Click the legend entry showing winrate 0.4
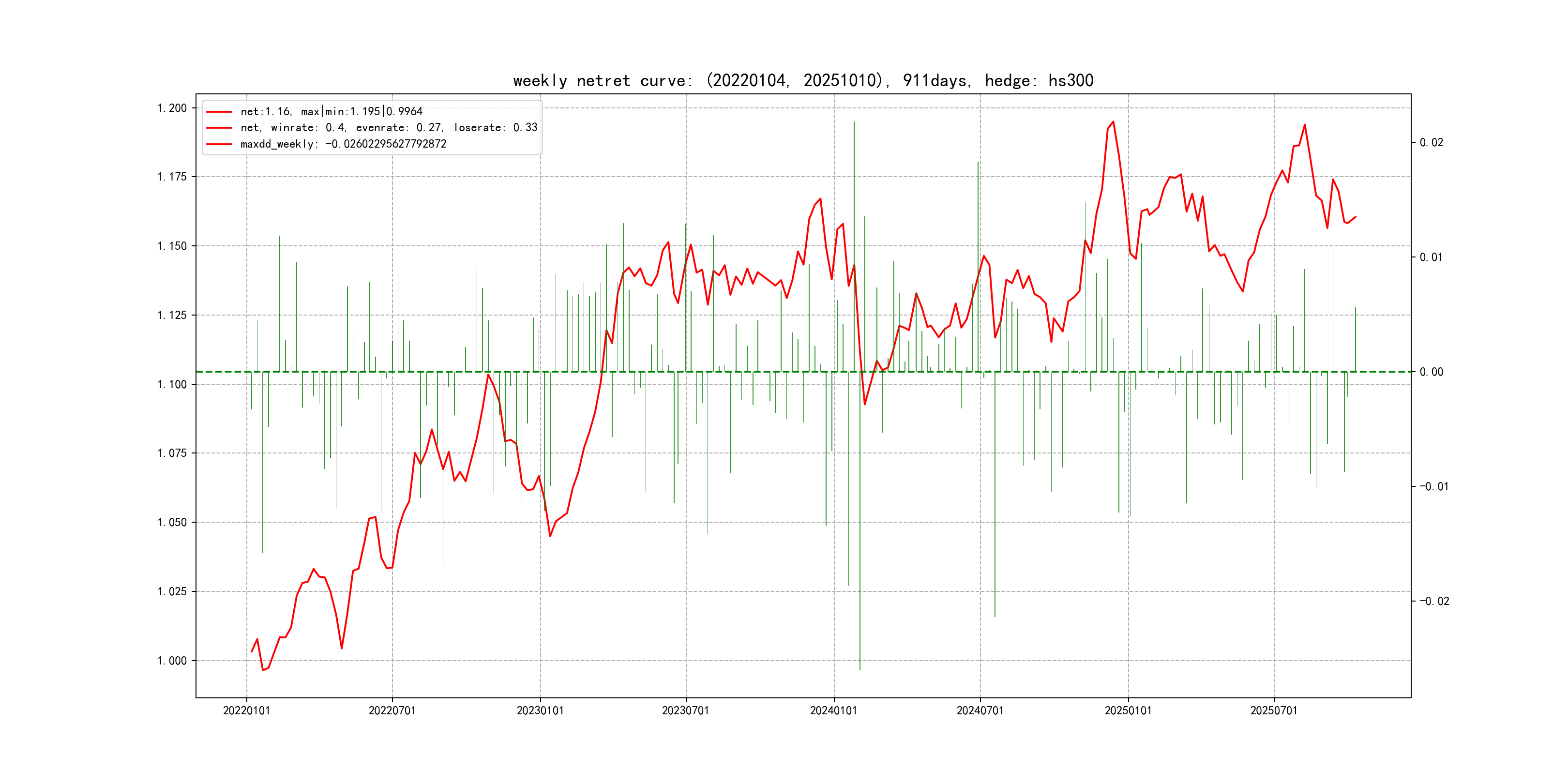The height and width of the screenshot is (784, 1568). click(388, 128)
